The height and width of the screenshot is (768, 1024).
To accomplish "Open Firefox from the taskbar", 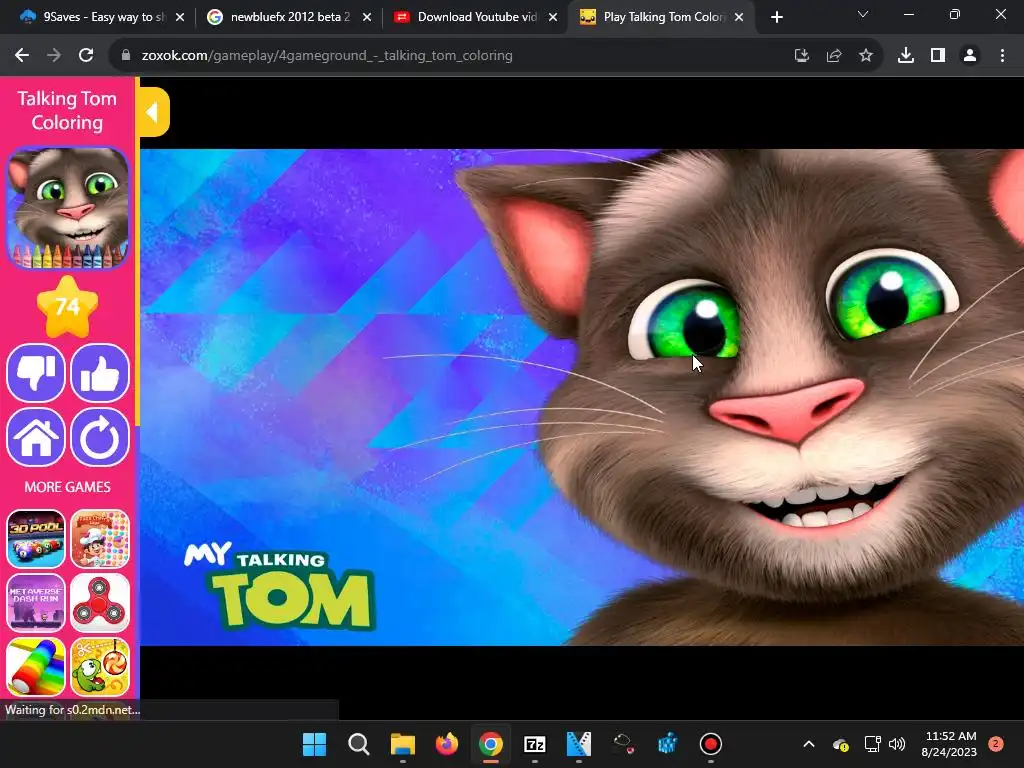I will click(447, 744).
